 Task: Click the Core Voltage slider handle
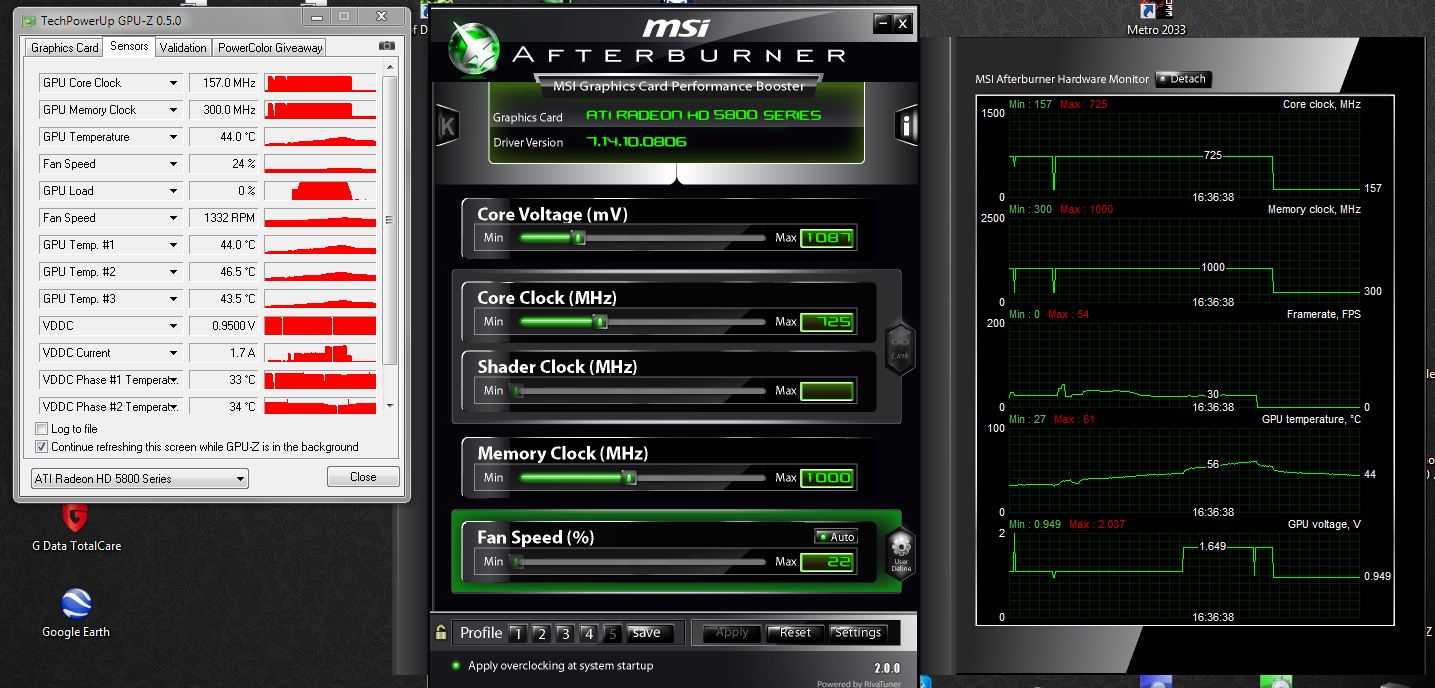(x=578, y=238)
